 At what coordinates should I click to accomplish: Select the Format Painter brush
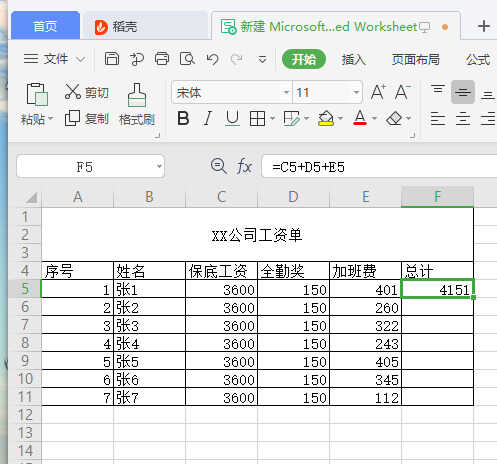[x=137, y=104]
